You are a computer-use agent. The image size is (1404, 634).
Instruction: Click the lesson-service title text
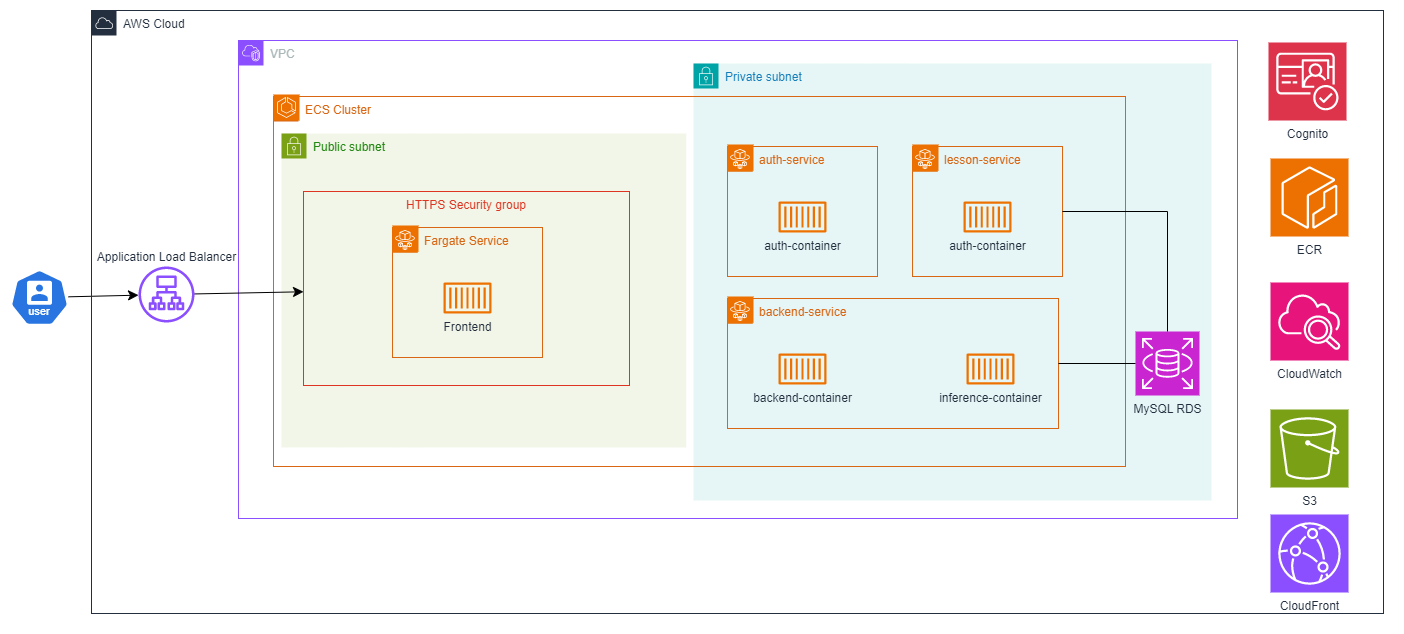point(982,159)
